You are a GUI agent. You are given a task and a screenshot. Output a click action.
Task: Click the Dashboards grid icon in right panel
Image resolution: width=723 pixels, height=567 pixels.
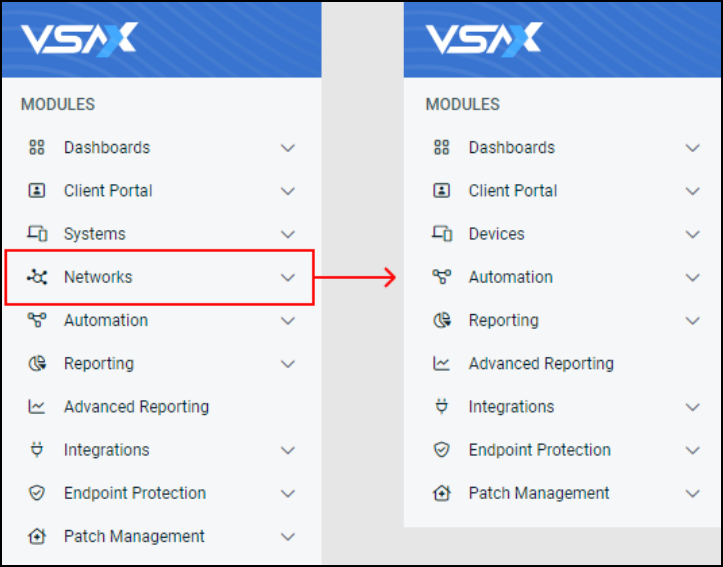click(x=442, y=148)
